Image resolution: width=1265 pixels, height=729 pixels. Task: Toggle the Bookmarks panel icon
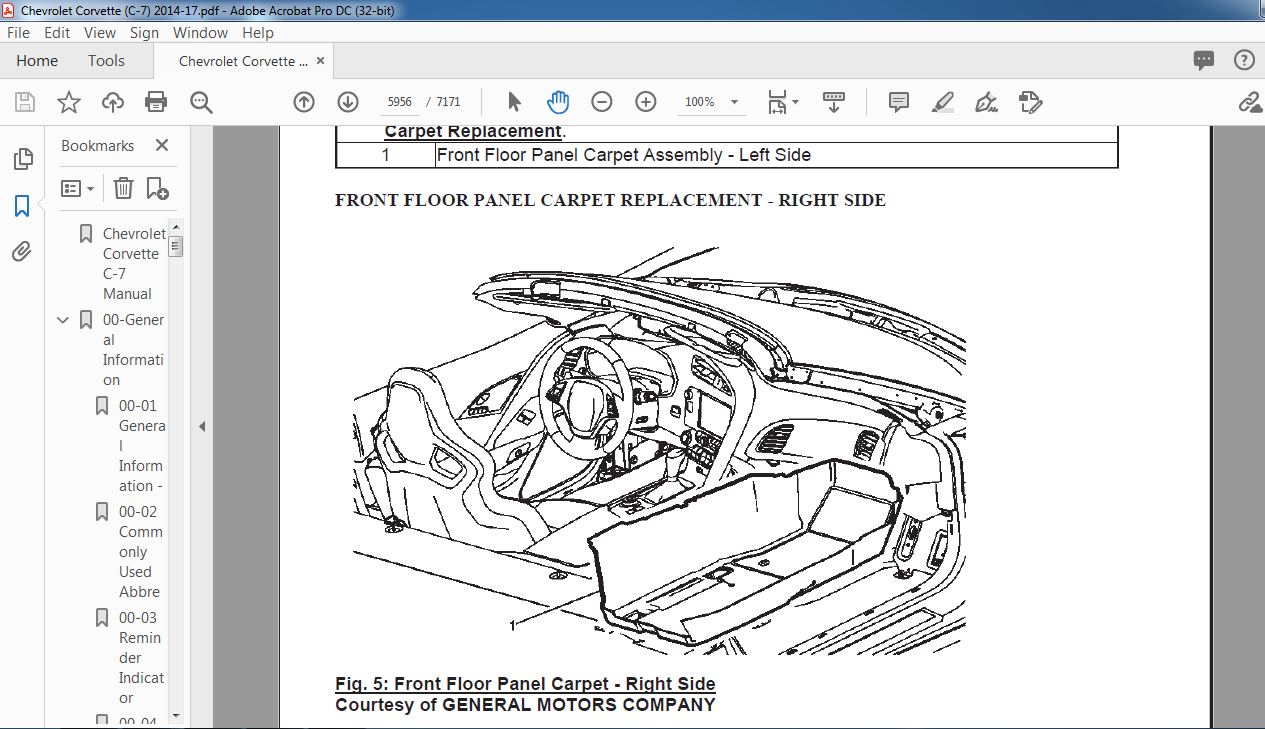pos(22,206)
